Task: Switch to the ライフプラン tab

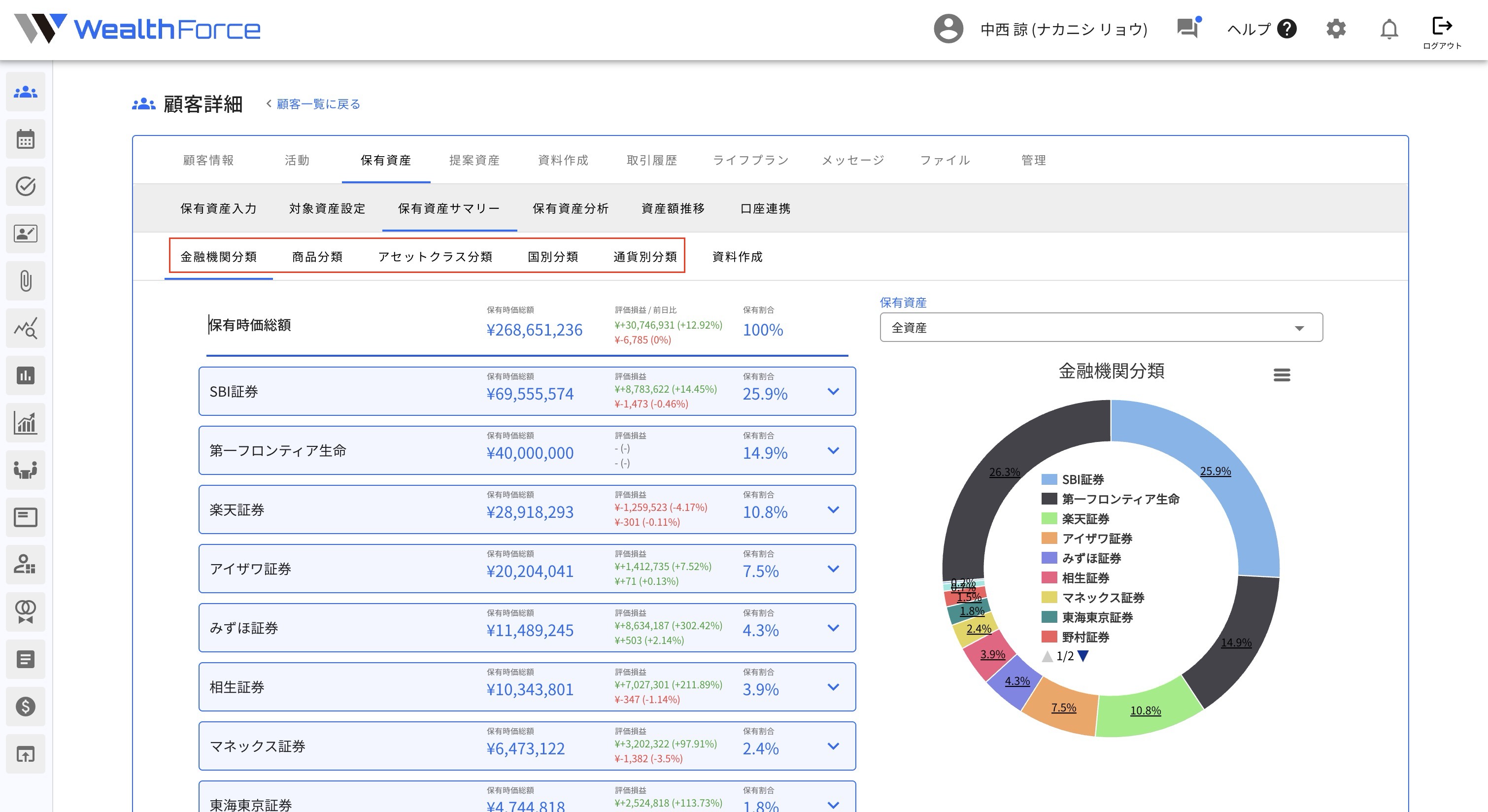Action: coord(750,160)
